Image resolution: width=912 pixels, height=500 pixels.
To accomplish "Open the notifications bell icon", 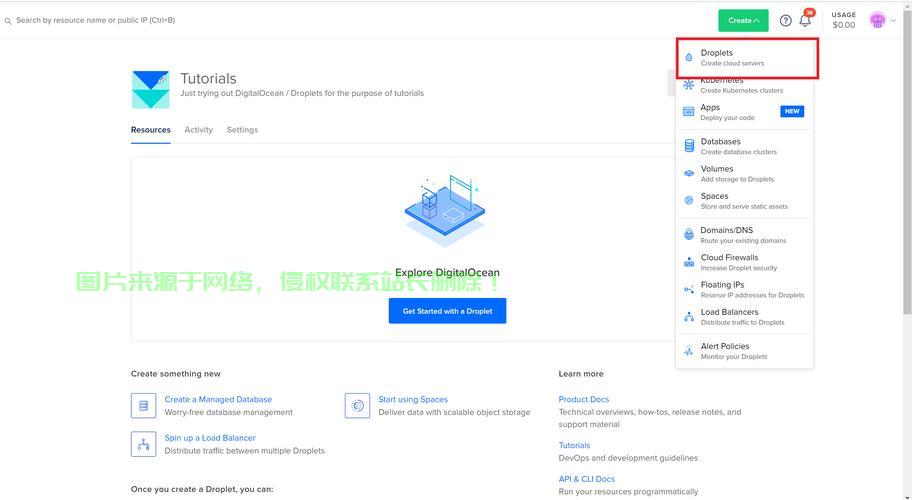I will 806,20.
